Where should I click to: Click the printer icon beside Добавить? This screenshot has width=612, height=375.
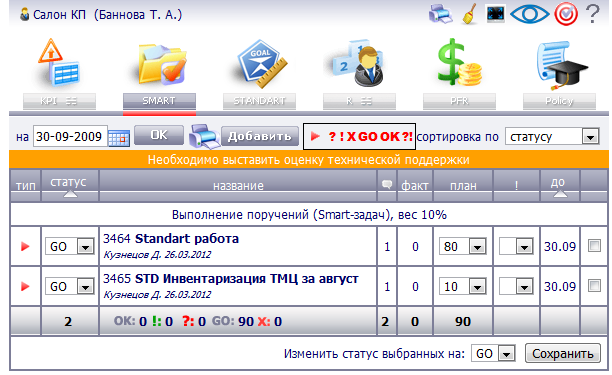coord(204,136)
